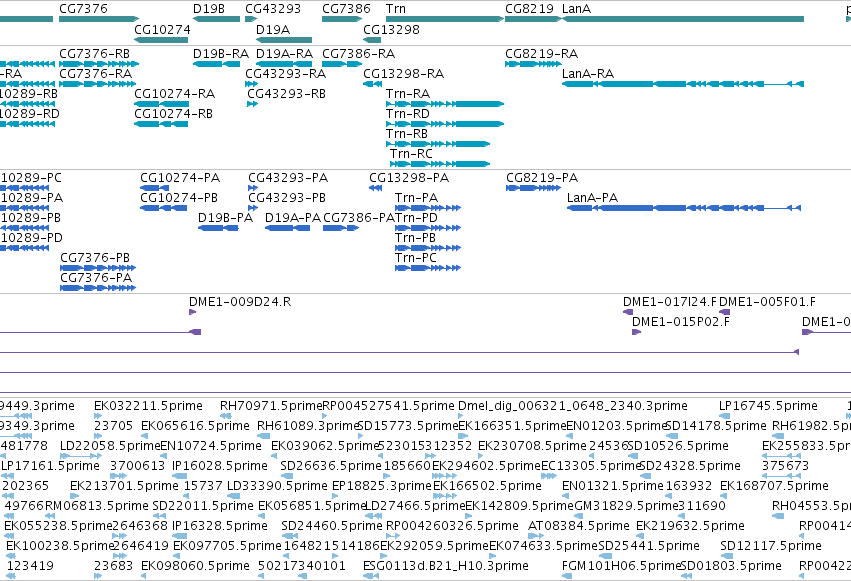851x581 pixels.
Task: Select the CG10274-PB protein label
Action: 179,197
